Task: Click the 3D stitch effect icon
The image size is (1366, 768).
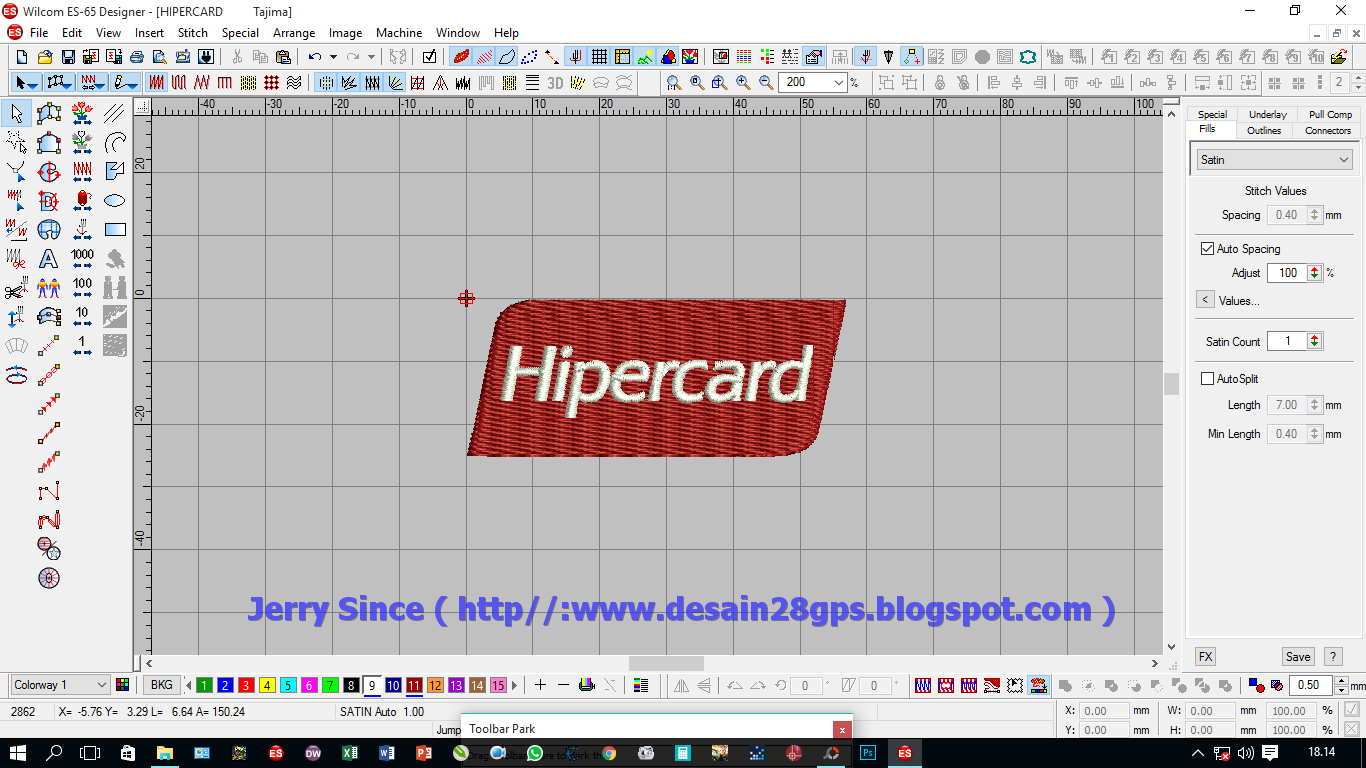Action: pos(555,83)
